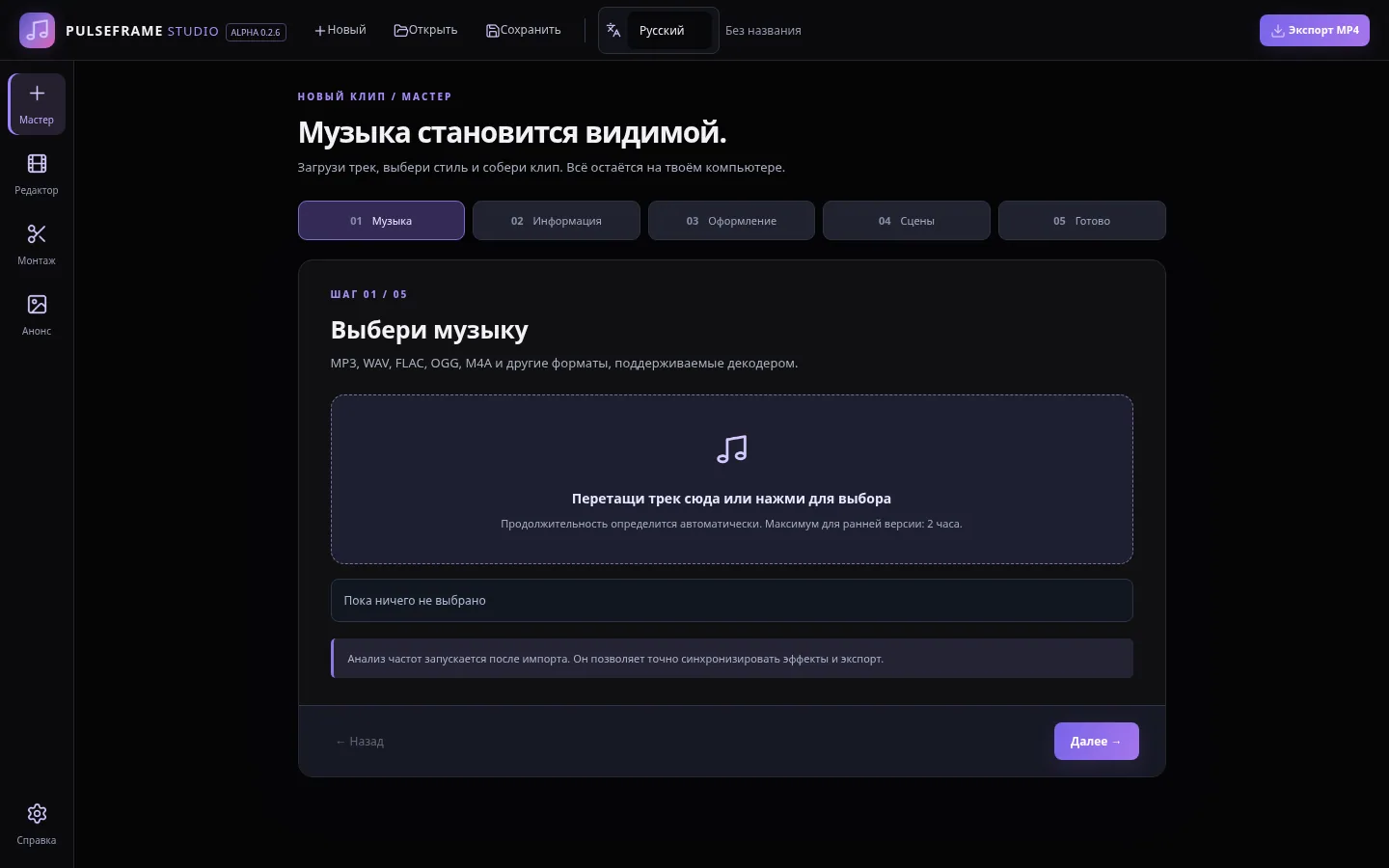Select the 01 Музыка step tab
This screenshot has width=1389, height=868.
tap(381, 220)
